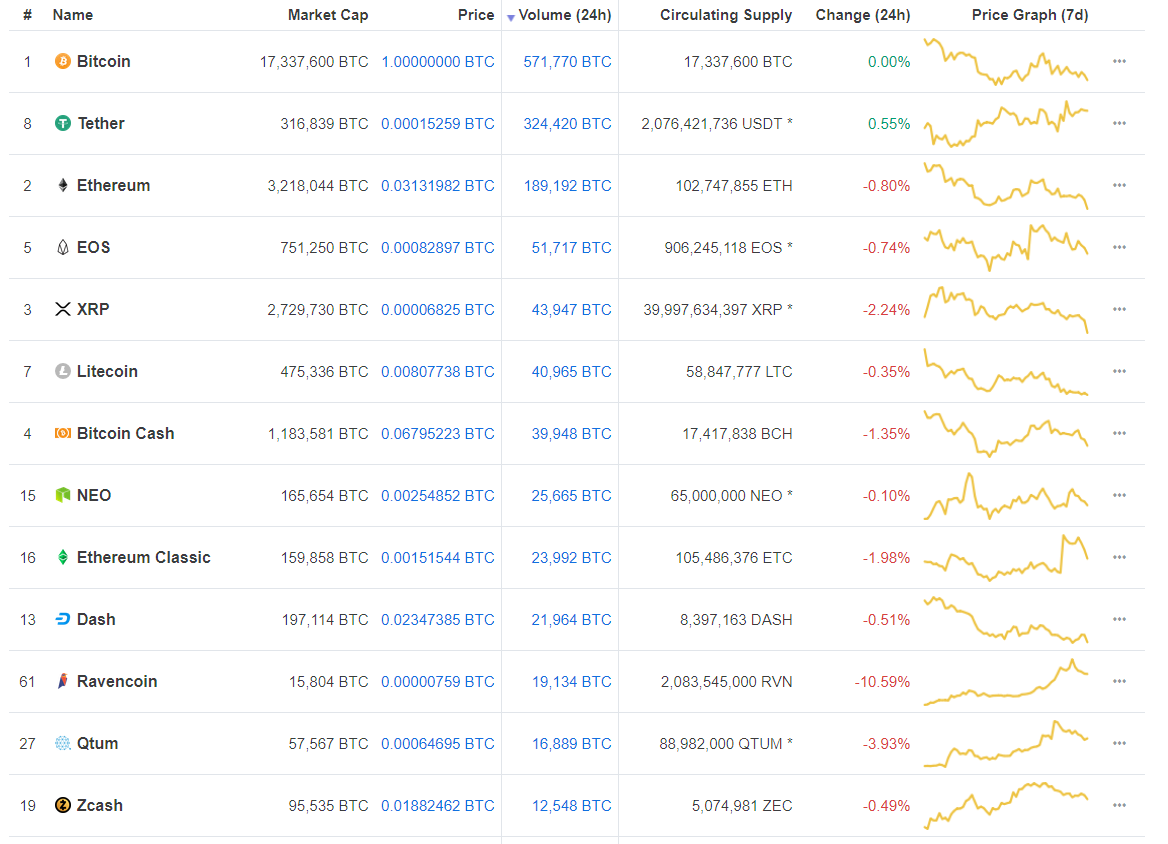Click the XRP logo icon
The width and height of the screenshot is (1168, 844).
click(x=63, y=309)
